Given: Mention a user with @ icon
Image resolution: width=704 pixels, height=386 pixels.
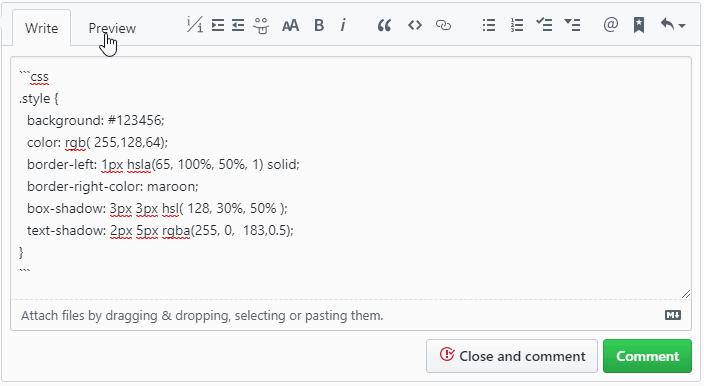Looking at the screenshot, I should click(611, 25).
